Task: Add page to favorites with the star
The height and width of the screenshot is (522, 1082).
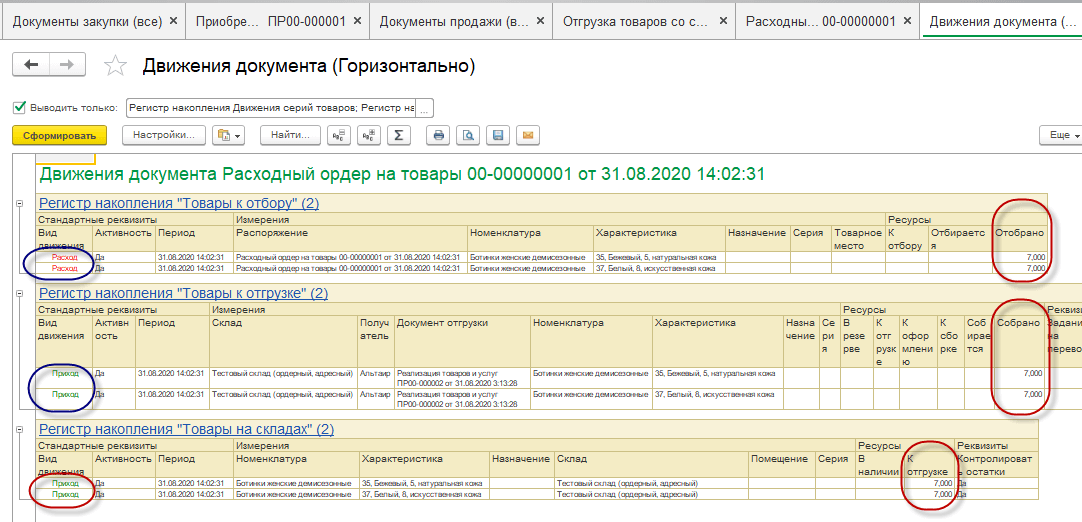Action: click(115, 66)
